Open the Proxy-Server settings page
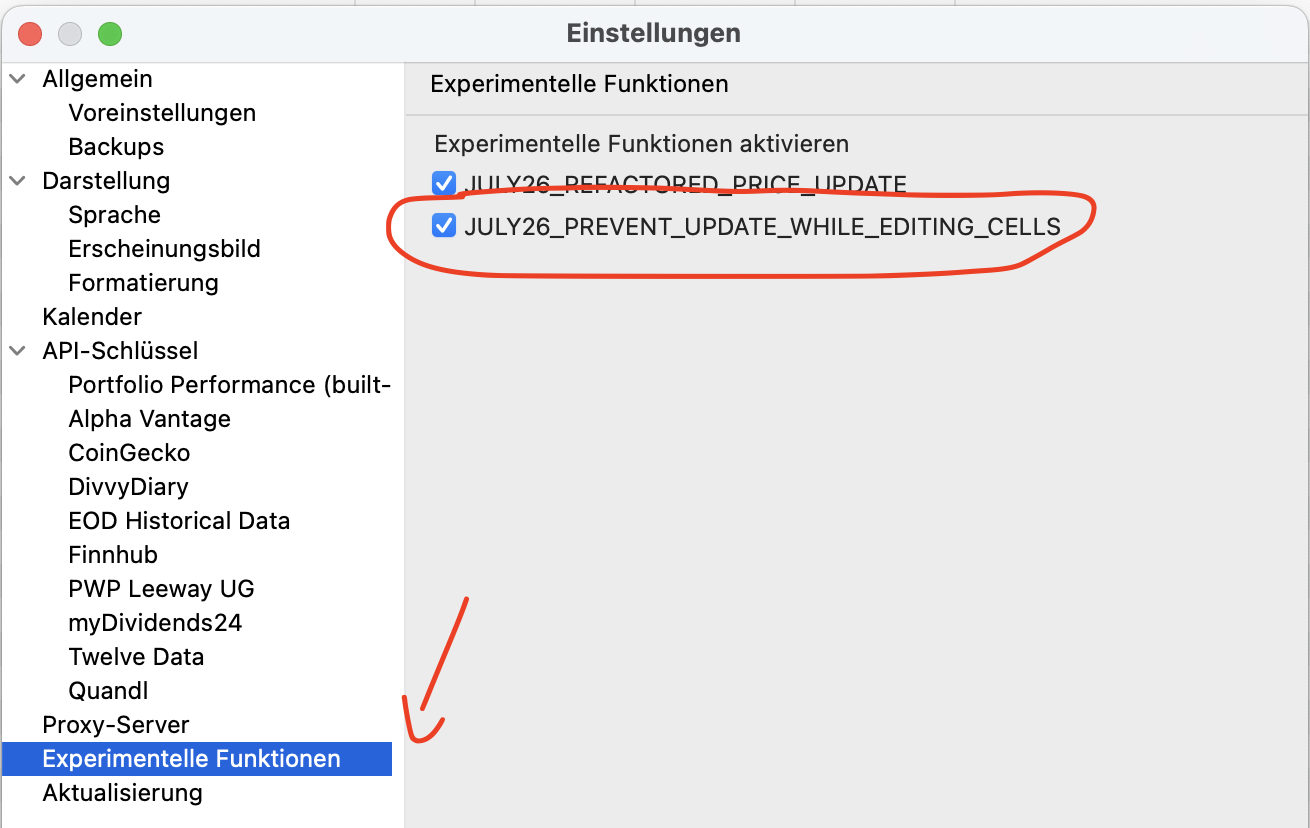Screen dimensions: 1310x828 (x=116, y=725)
